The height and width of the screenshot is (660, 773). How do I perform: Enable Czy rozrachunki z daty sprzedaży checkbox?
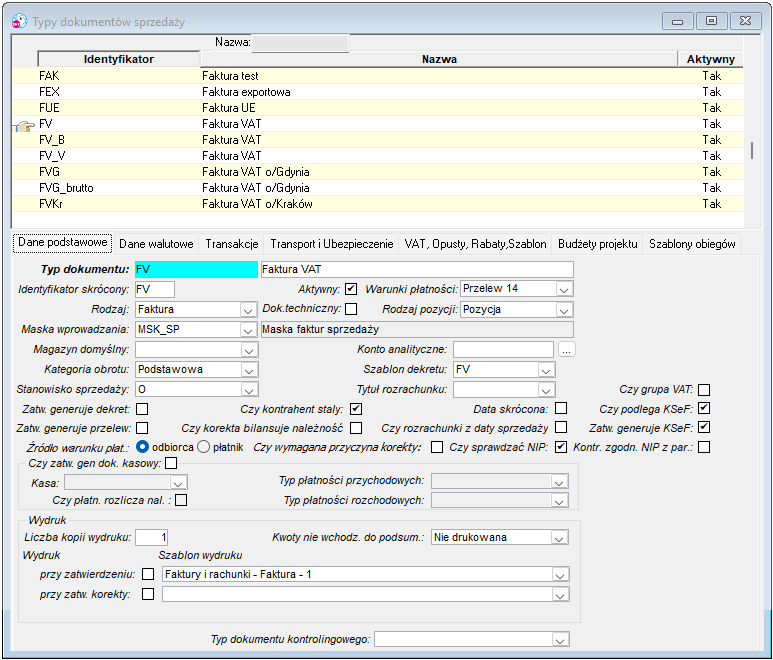tap(561, 427)
